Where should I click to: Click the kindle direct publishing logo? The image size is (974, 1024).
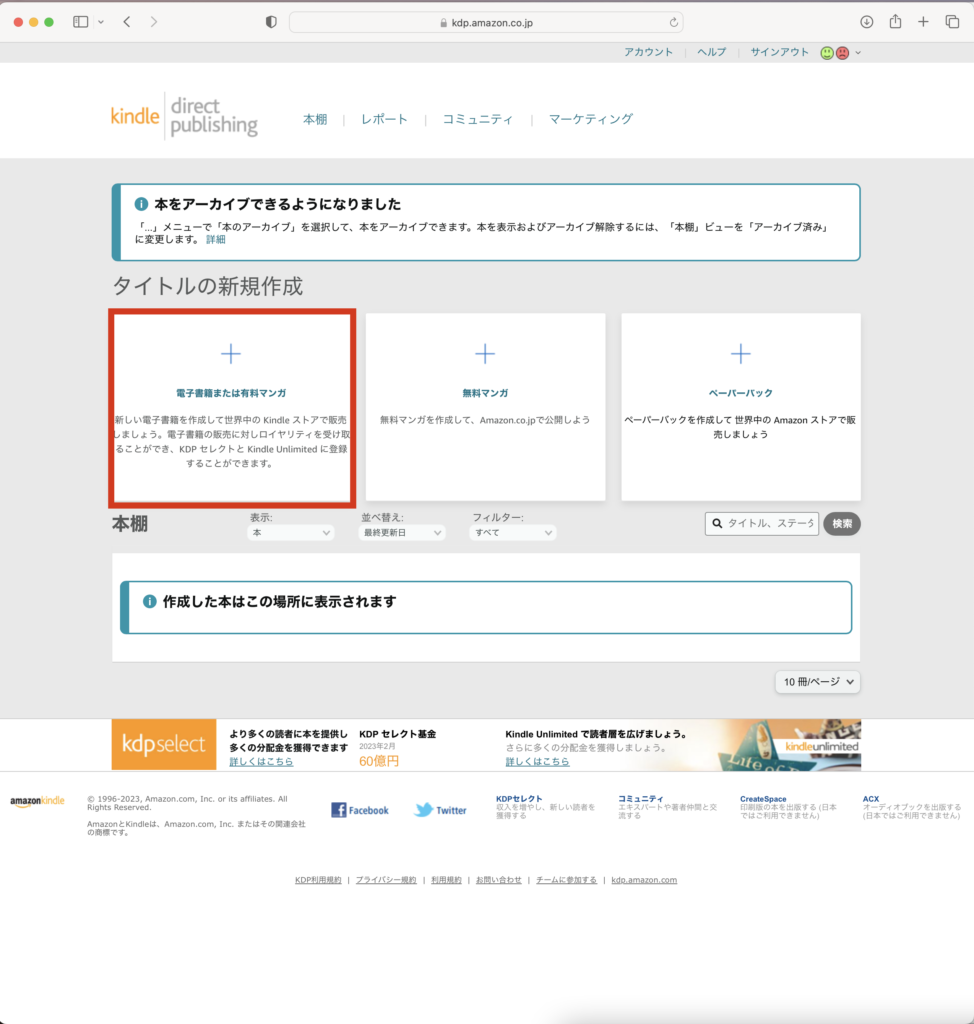[x=184, y=118]
